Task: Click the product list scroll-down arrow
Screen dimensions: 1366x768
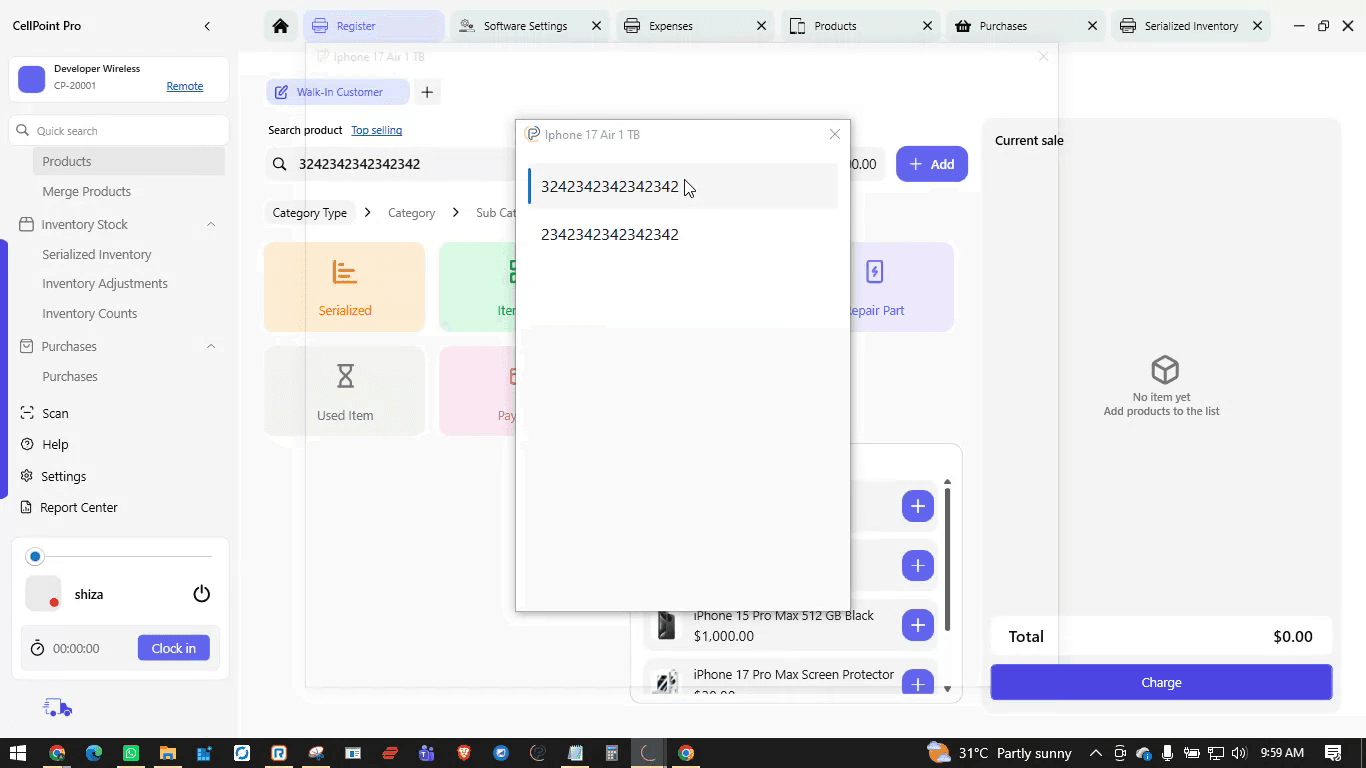Action: [x=947, y=689]
